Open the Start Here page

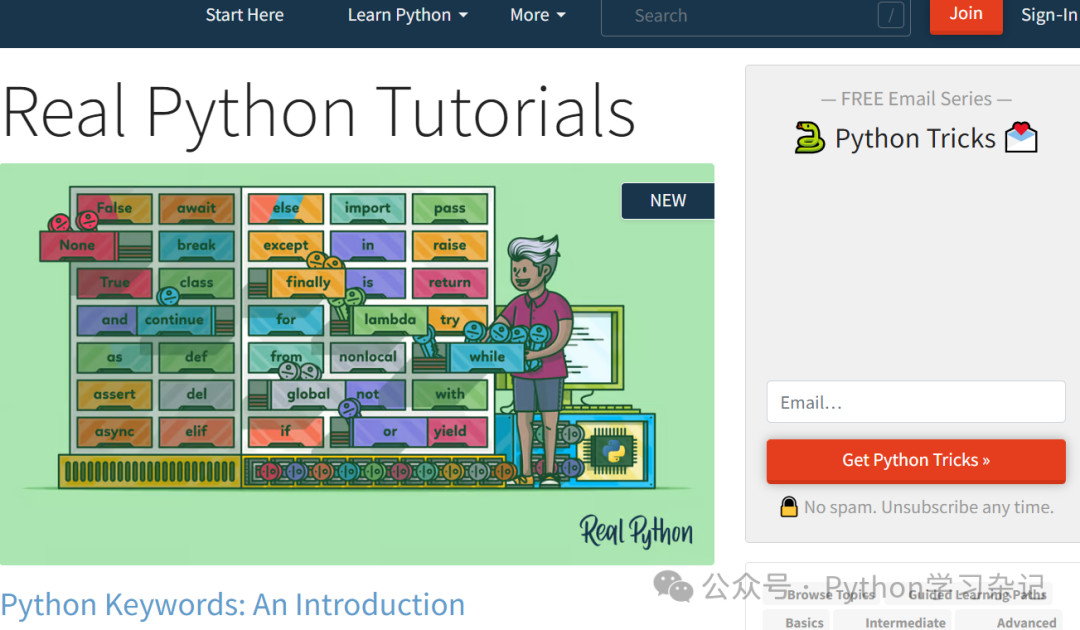(x=245, y=15)
